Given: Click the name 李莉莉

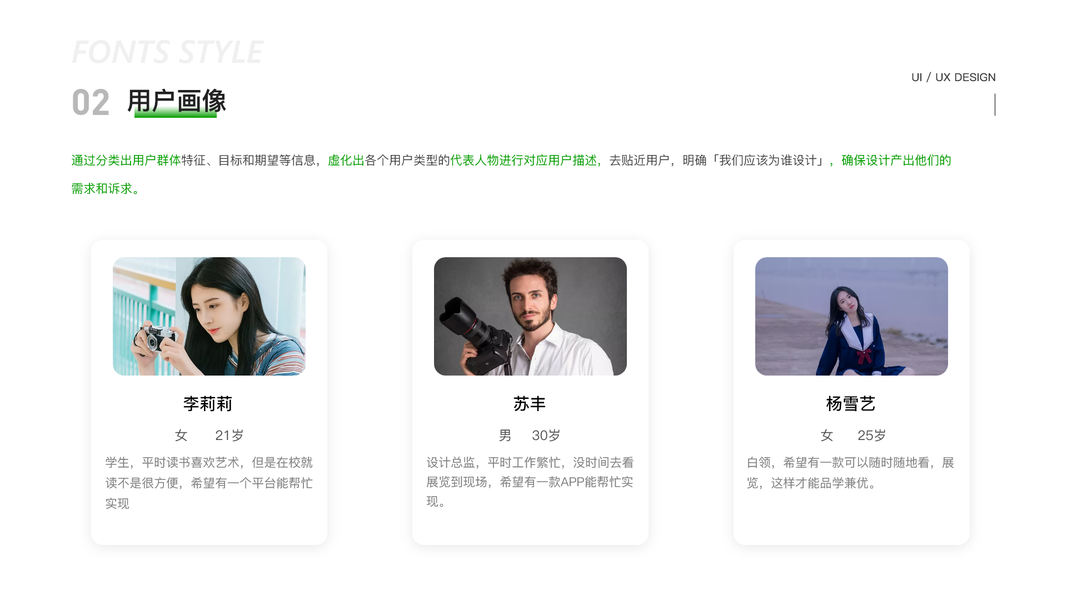Looking at the screenshot, I should (208, 404).
